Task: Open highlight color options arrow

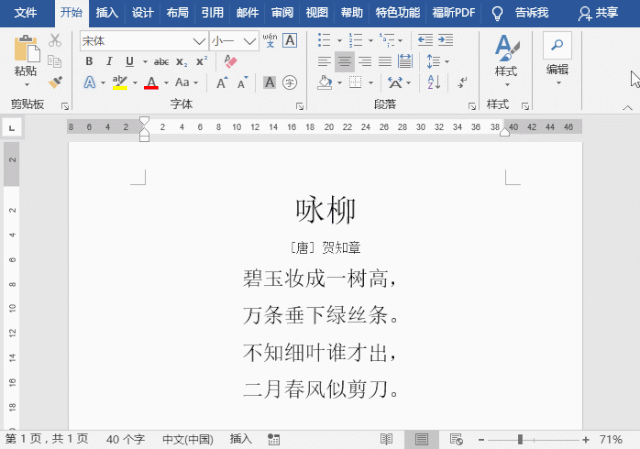Action: click(x=135, y=83)
